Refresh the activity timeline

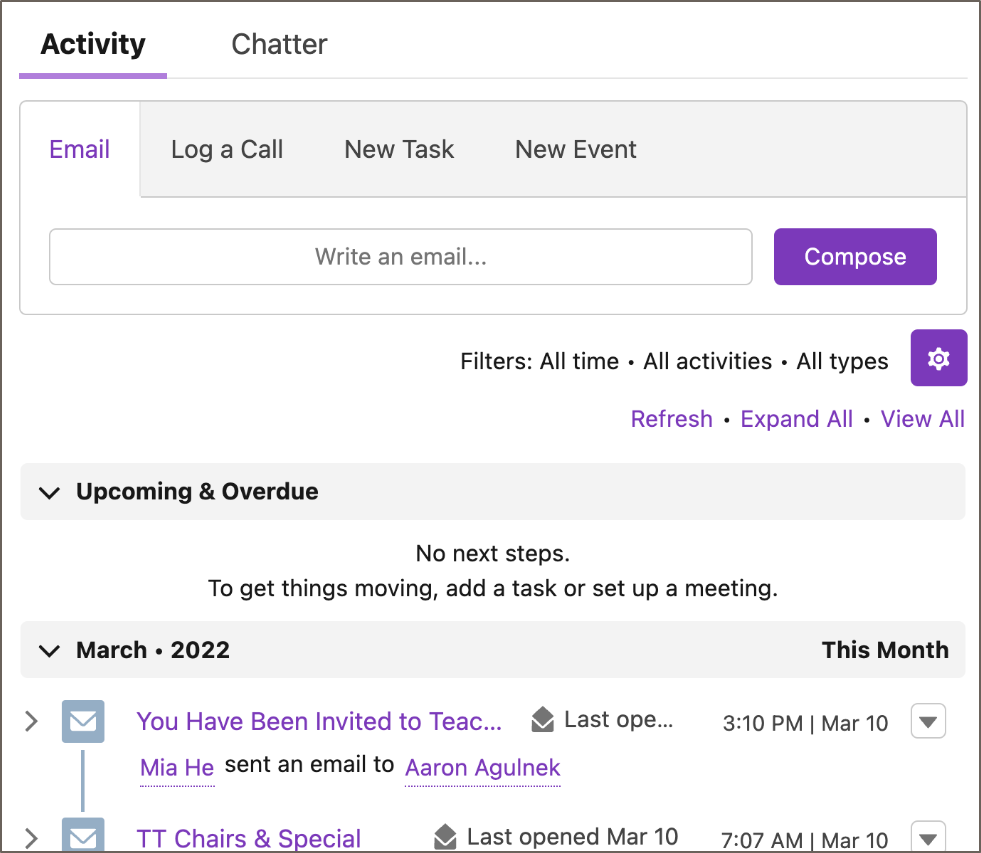coord(671,419)
